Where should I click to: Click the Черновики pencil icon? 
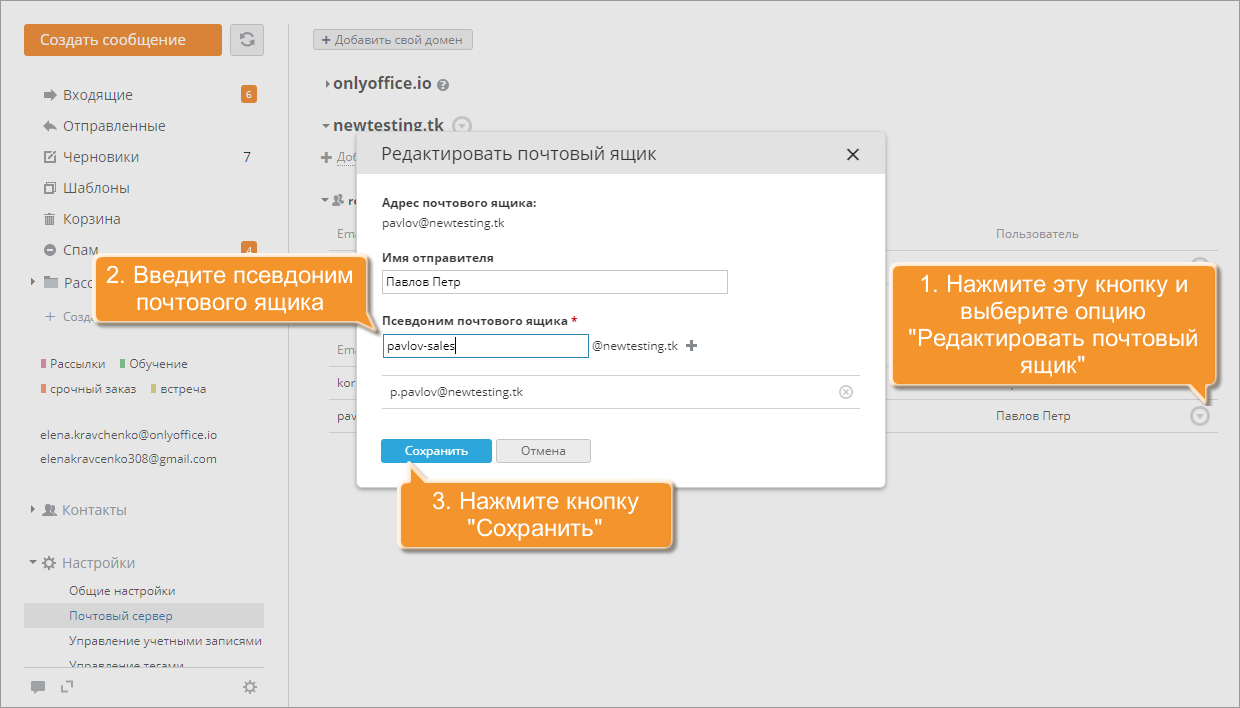click(50, 157)
